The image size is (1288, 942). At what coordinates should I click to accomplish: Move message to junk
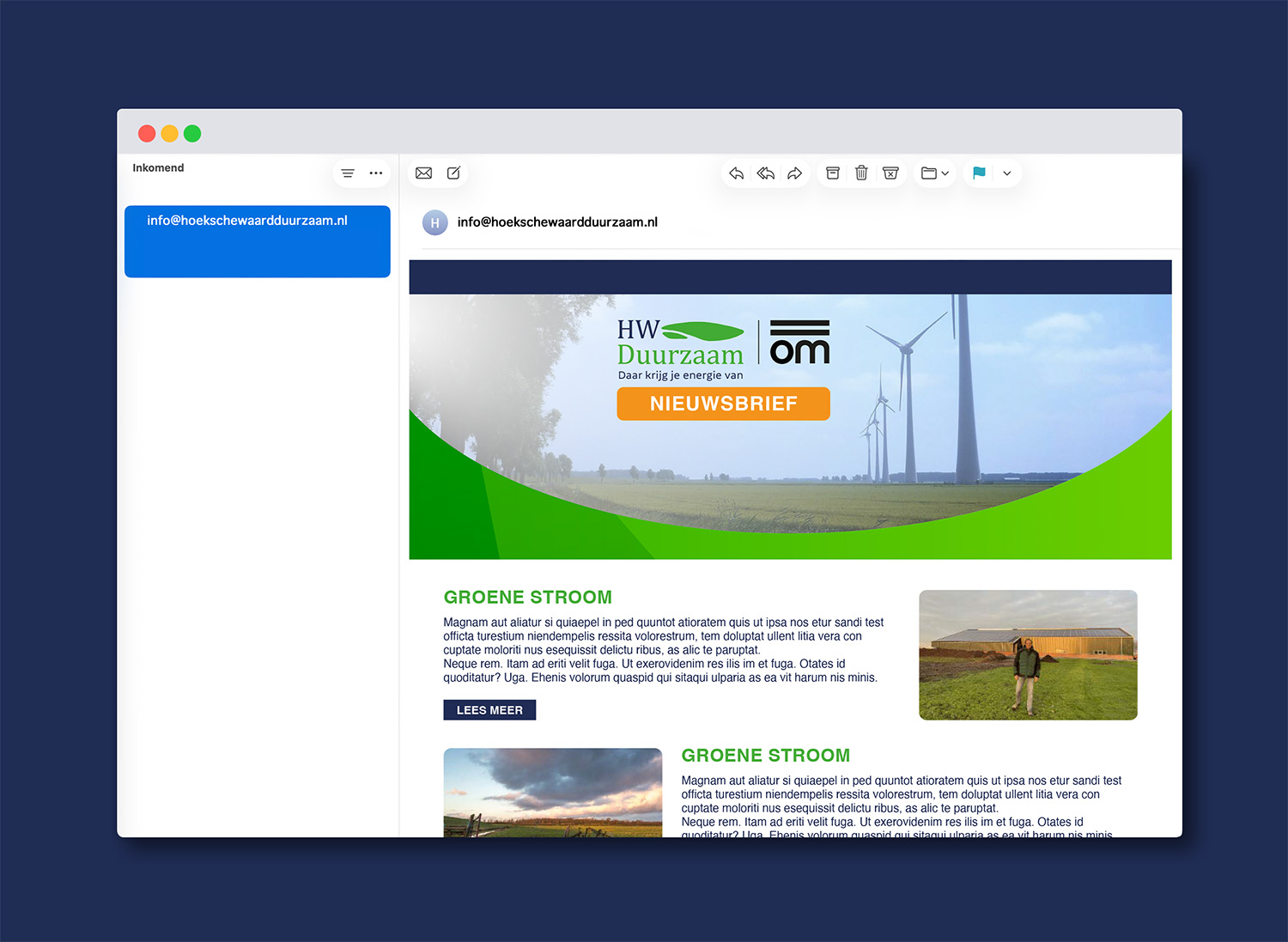890,173
